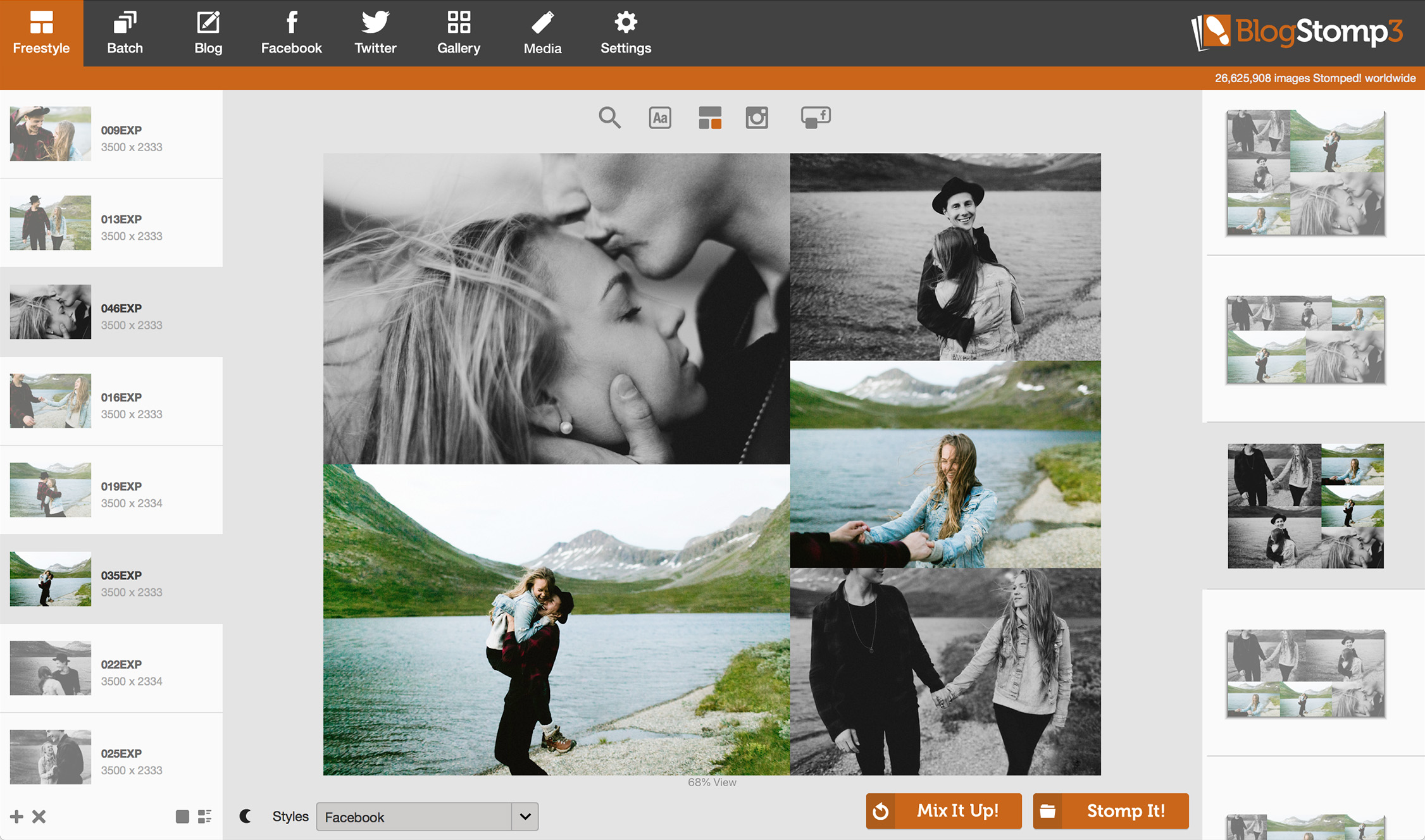Image resolution: width=1425 pixels, height=840 pixels.
Task: Toggle dark mode moon icon
Action: tap(246, 817)
